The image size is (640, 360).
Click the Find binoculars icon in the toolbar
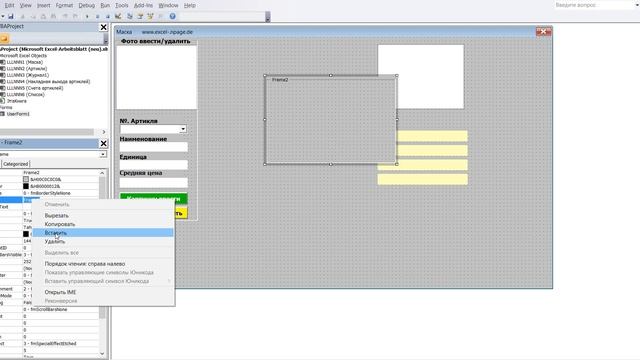(x=53, y=16)
